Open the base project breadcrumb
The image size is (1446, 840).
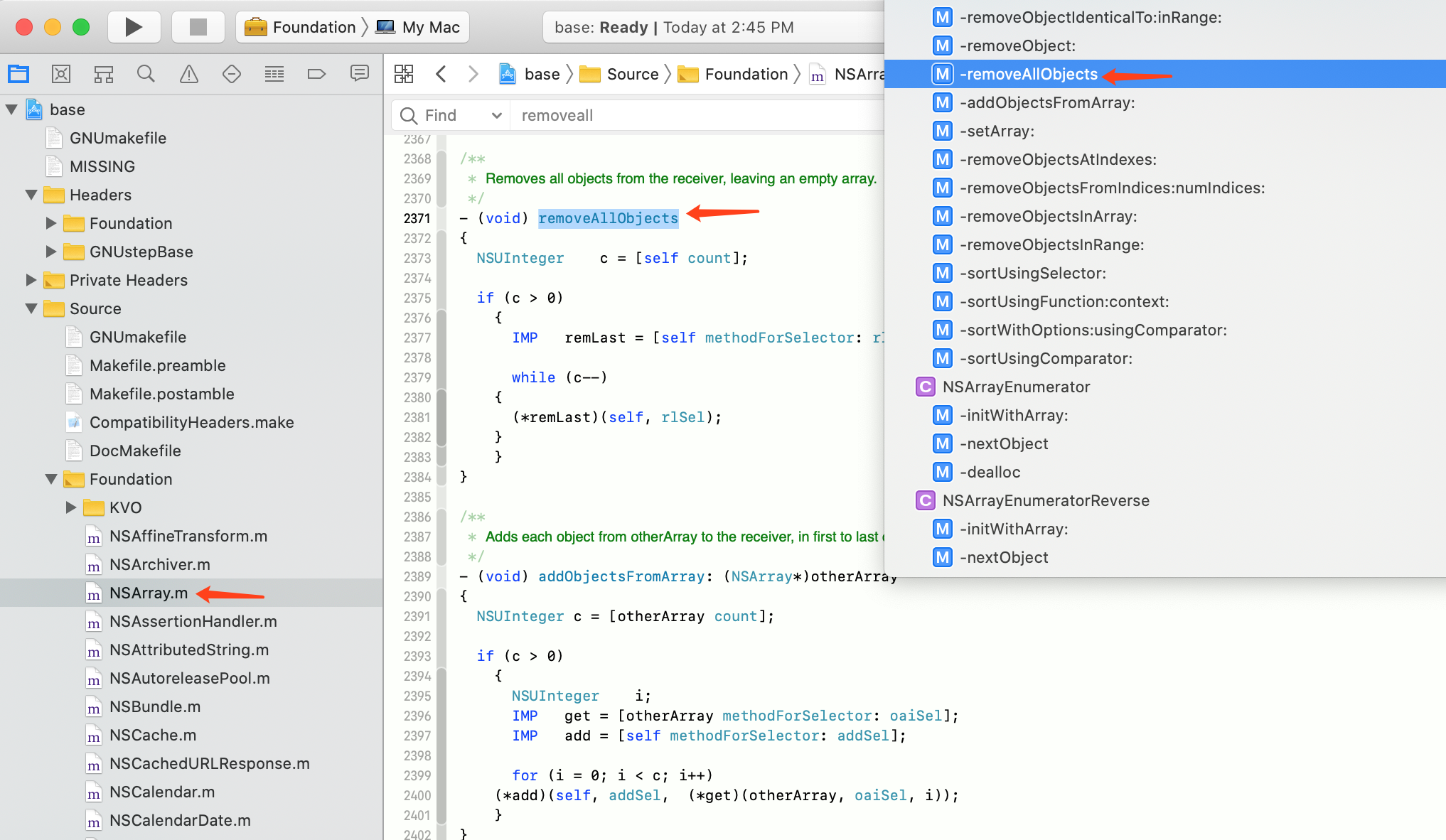(x=530, y=74)
